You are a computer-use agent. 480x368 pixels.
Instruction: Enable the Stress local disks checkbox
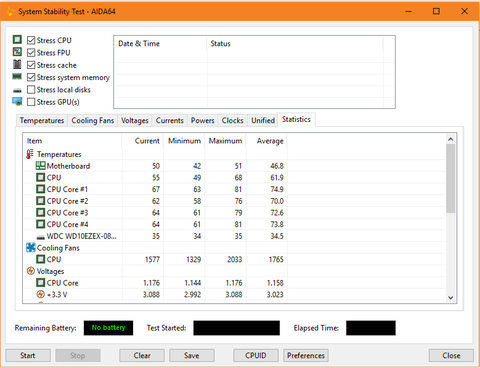[31, 90]
